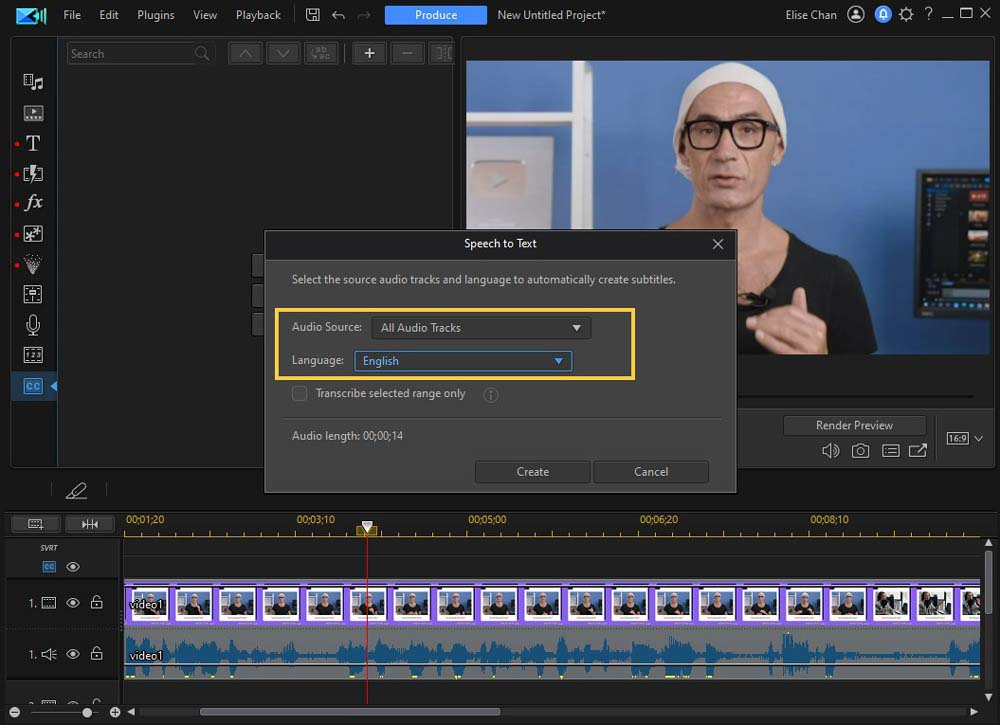Open the 16:9 aspect ratio dropdown

pyautogui.click(x=963, y=438)
